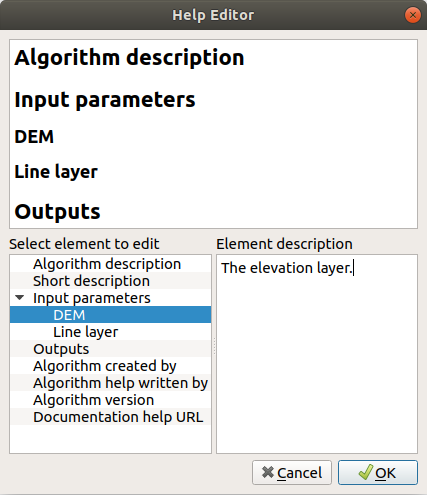The image size is (427, 495).
Task: Select the DEM parameter item
Action: (110, 315)
